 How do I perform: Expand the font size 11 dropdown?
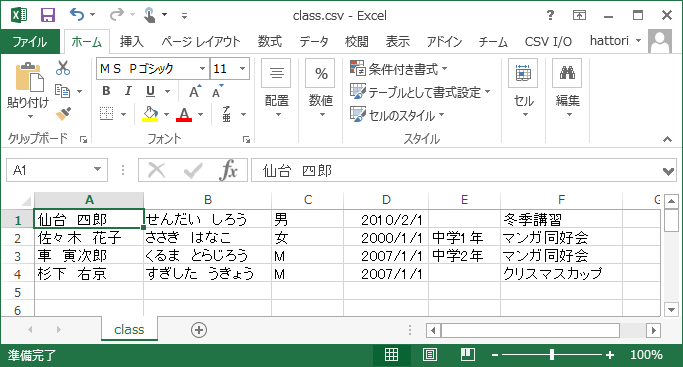242,68
